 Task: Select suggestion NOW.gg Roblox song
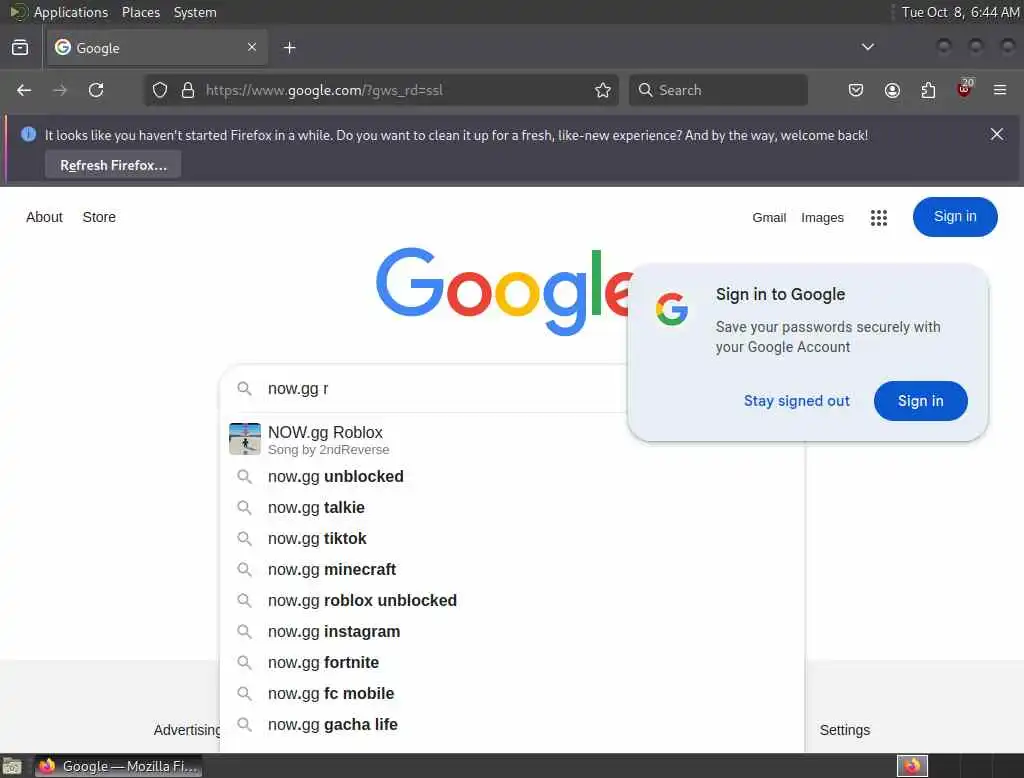click(x=512, y=439)
